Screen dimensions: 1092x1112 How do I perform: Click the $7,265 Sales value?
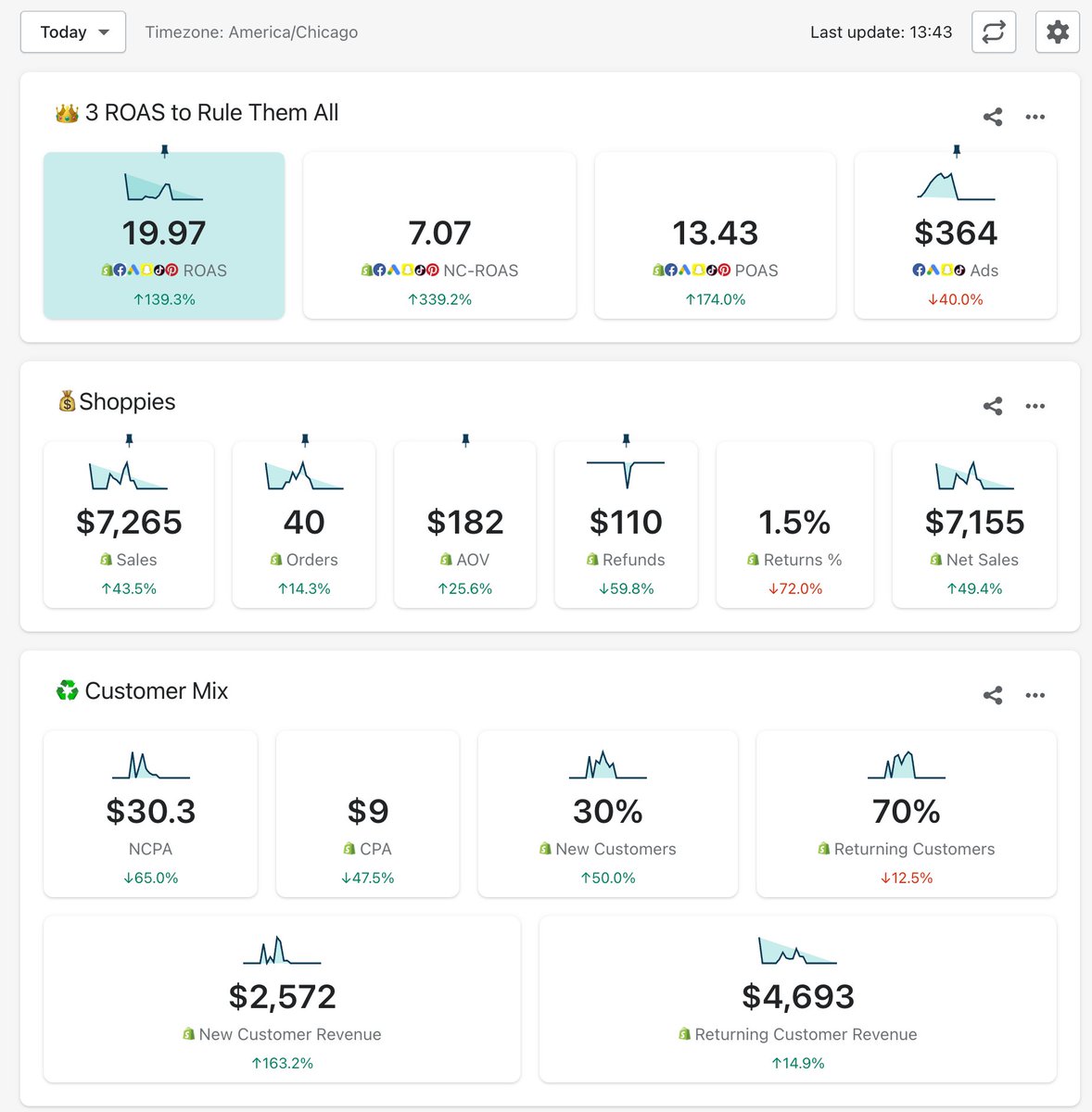(129, 522)
